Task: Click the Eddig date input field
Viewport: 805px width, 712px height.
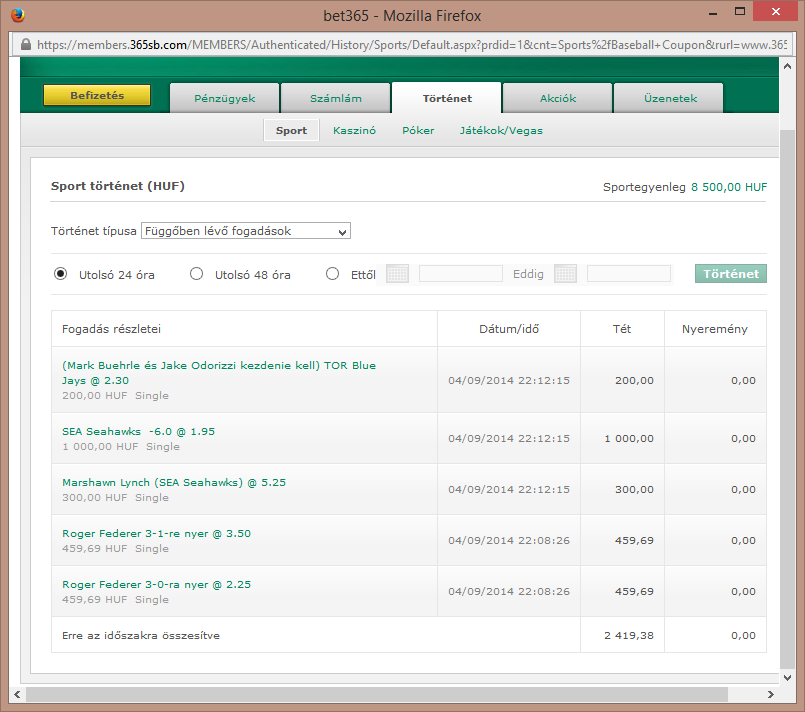Action: pos(629,274)
